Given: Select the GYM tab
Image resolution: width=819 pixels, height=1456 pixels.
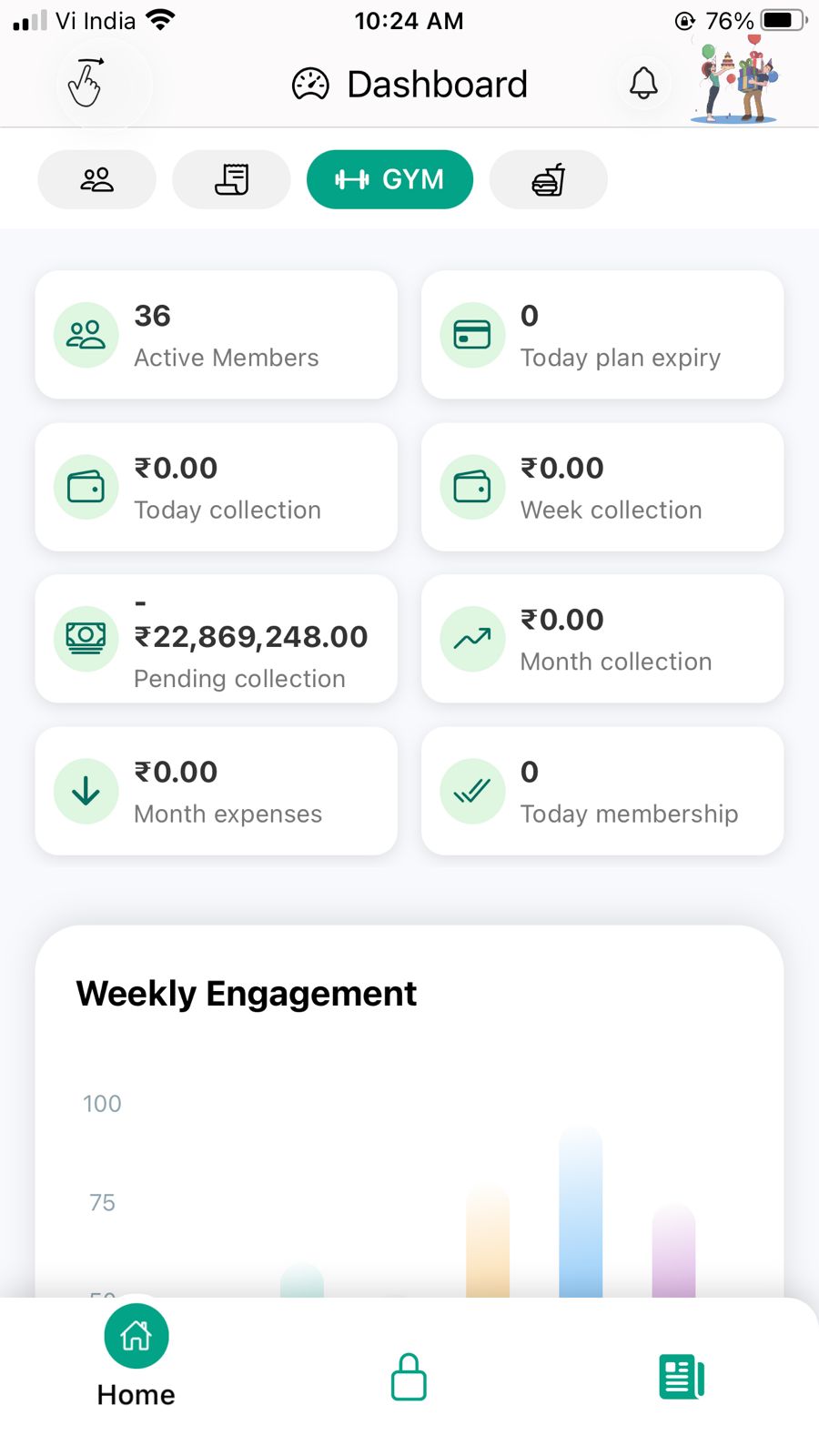Looking at the screenshot, I should tap(389, 179).
